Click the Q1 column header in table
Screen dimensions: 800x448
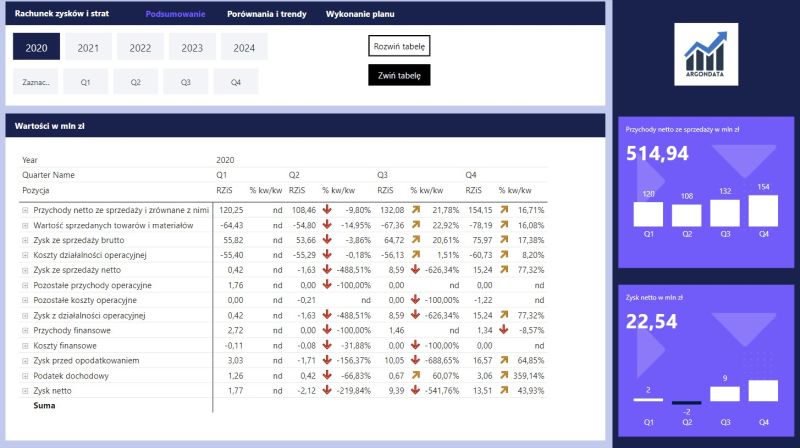[222, 174]
